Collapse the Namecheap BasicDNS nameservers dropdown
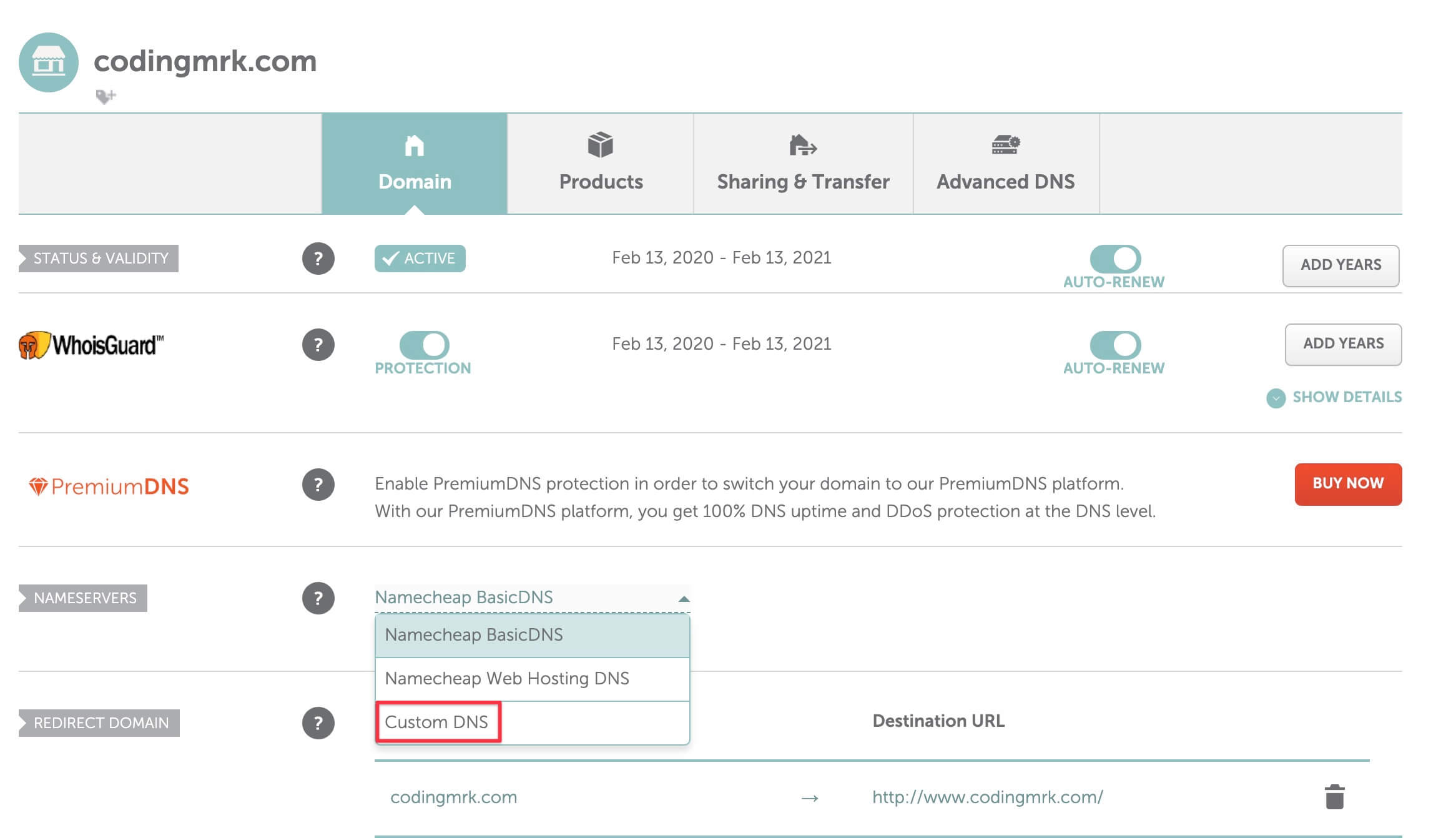Viewport: 1456px width, 838px height. tap(532, 598)
